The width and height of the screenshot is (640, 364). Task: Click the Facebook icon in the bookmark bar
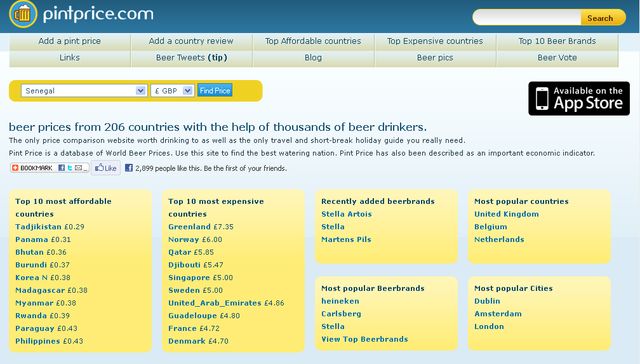(x=61, y=168)
